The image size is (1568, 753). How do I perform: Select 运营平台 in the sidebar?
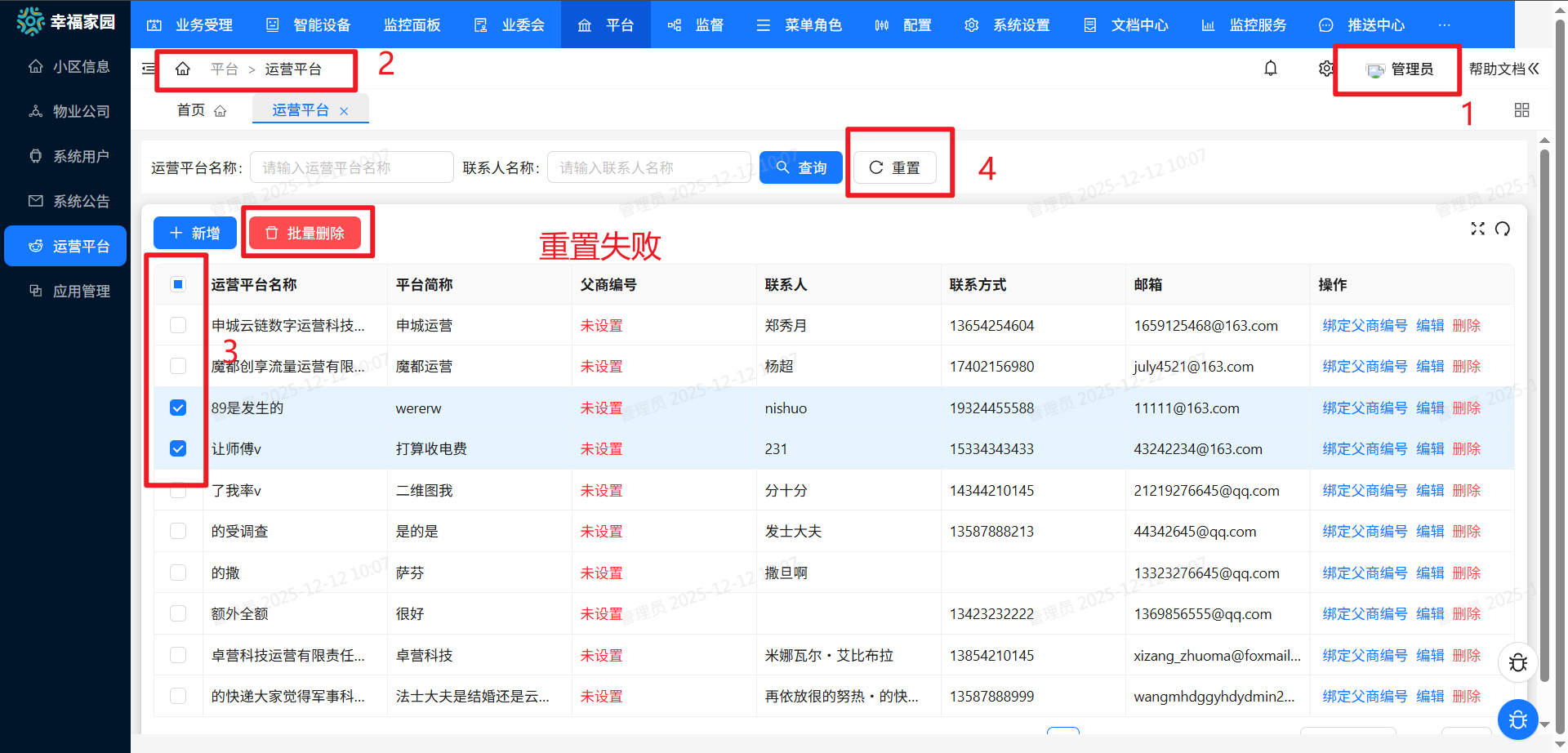pos(65,246)
